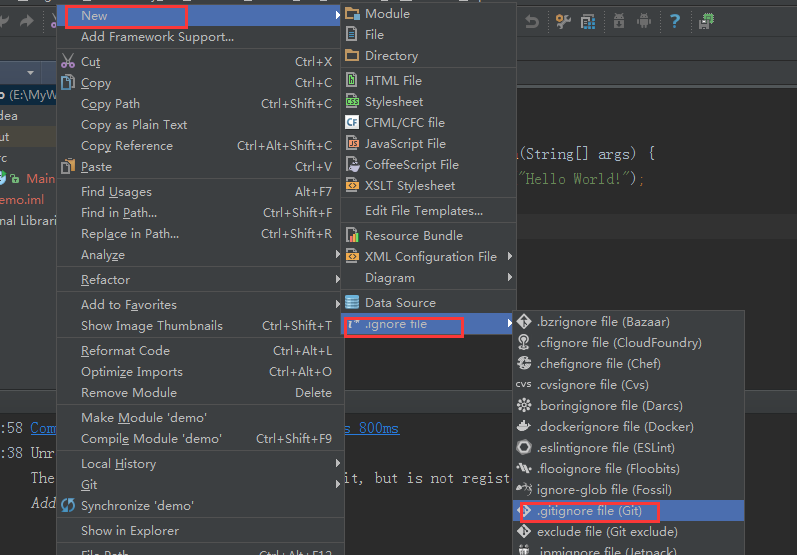The height and width of the screenshot is (555, 797).
Task: Select the Main class in the project tree
Action: point(39,178)
